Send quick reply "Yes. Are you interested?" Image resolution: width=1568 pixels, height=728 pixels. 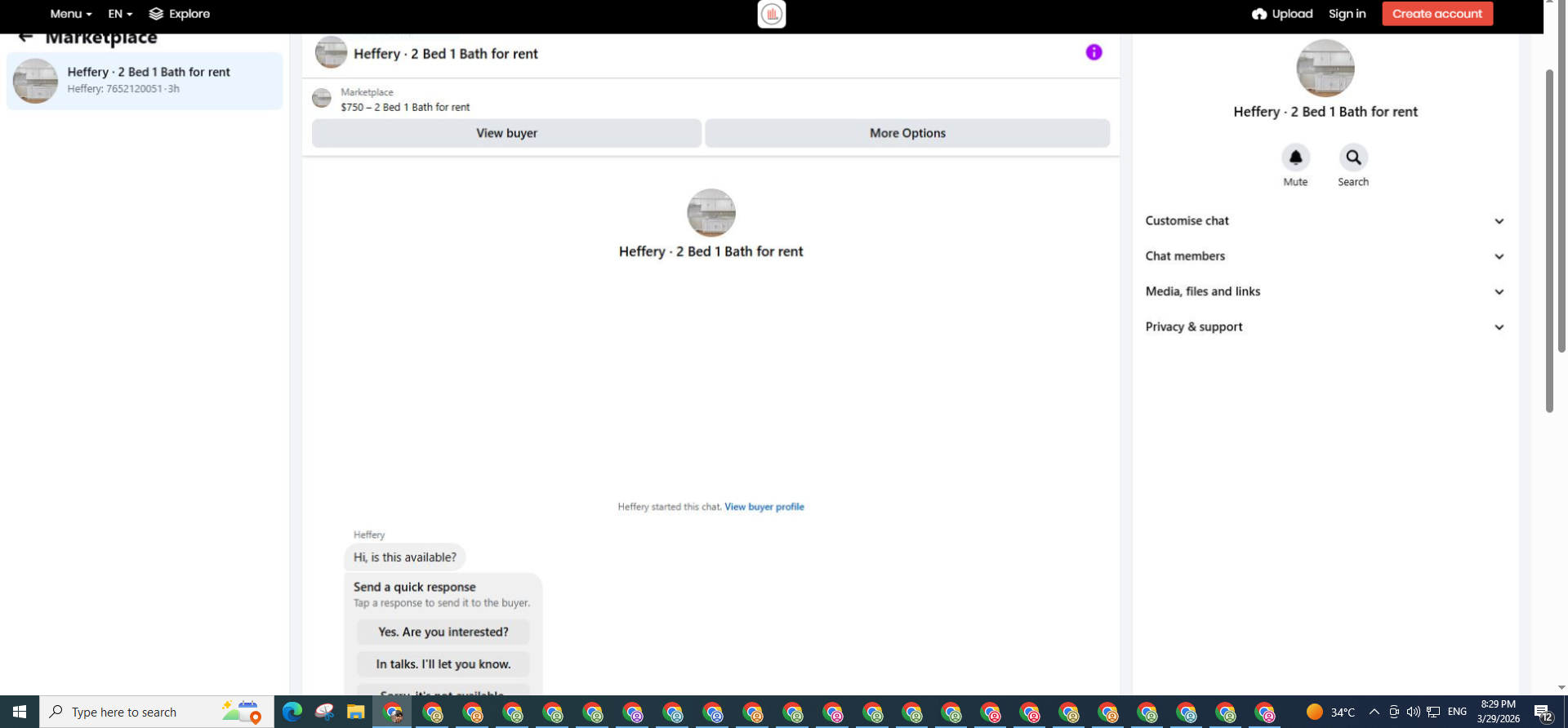[443, 632]
